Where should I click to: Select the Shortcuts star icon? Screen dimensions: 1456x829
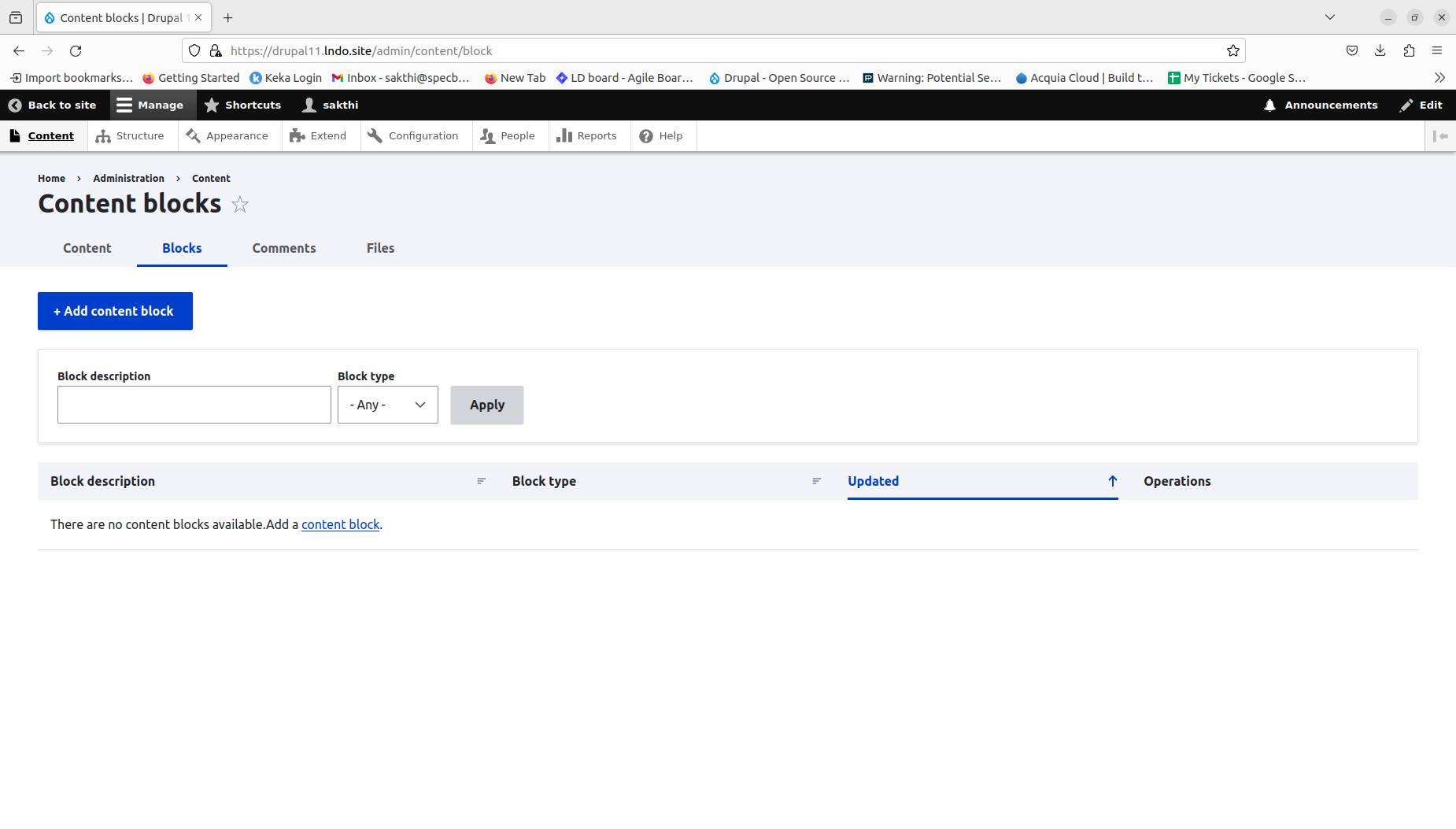pos(211,104)
